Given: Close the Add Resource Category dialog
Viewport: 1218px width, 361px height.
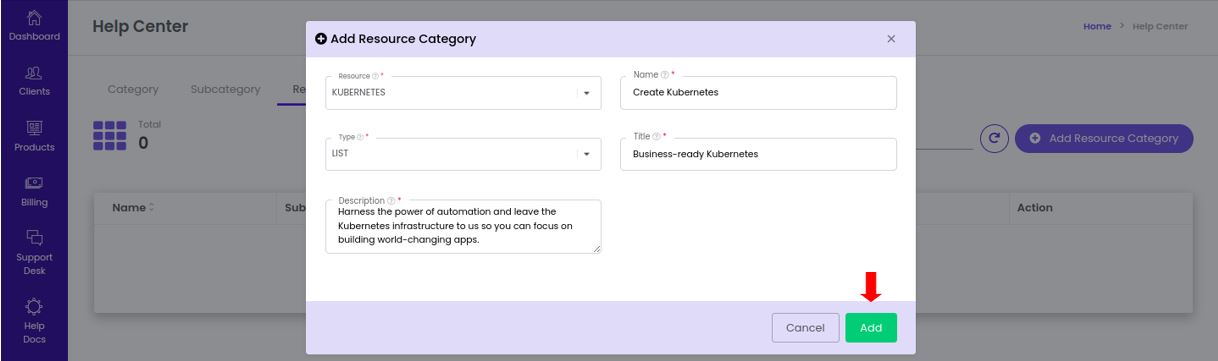Looking at the screenshot, I should click(x=891, y=39).
